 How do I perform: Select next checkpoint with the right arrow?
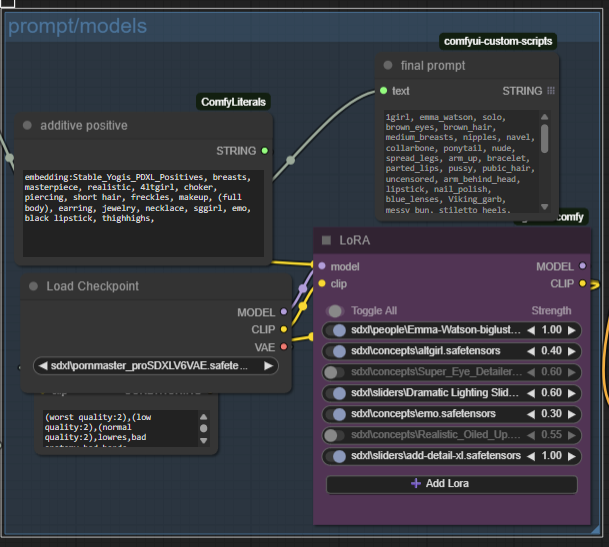pos(268,366)
